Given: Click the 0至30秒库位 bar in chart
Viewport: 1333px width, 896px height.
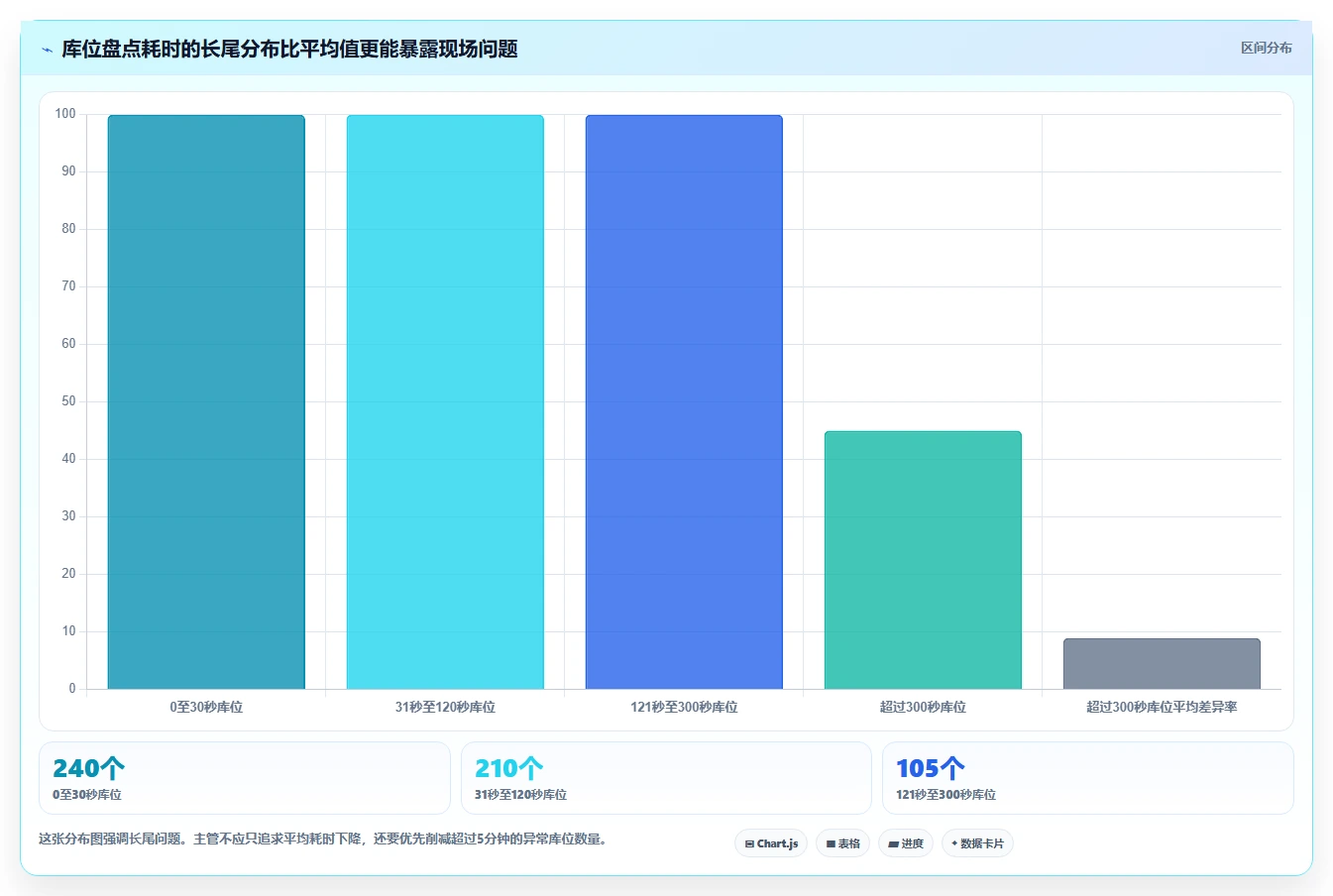Looking at the screenshot, I should click(206, 401).
